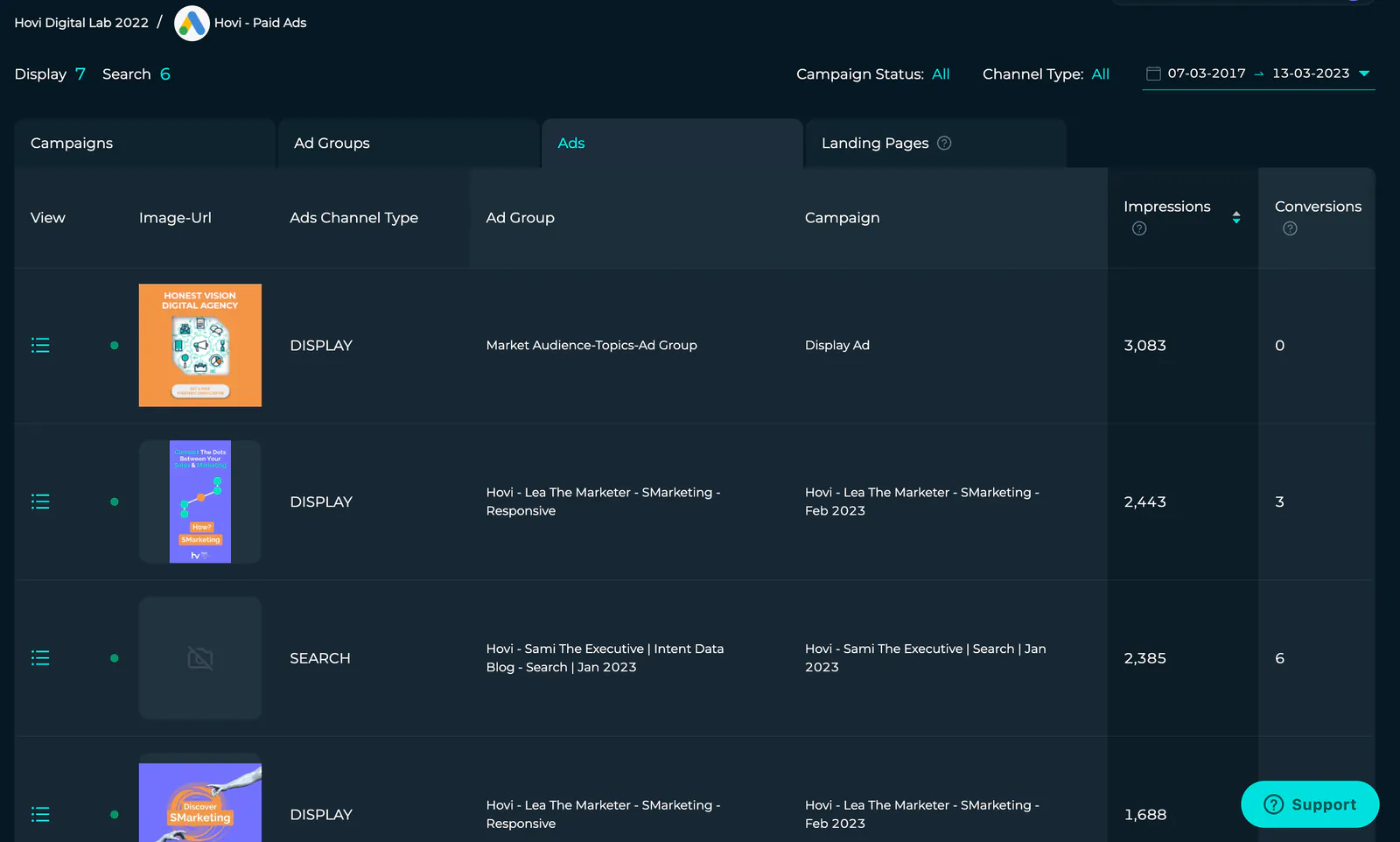Click the purple Connect The Dots thumbnail
This screenshot has height=842, width=1400.
[200, 502]
